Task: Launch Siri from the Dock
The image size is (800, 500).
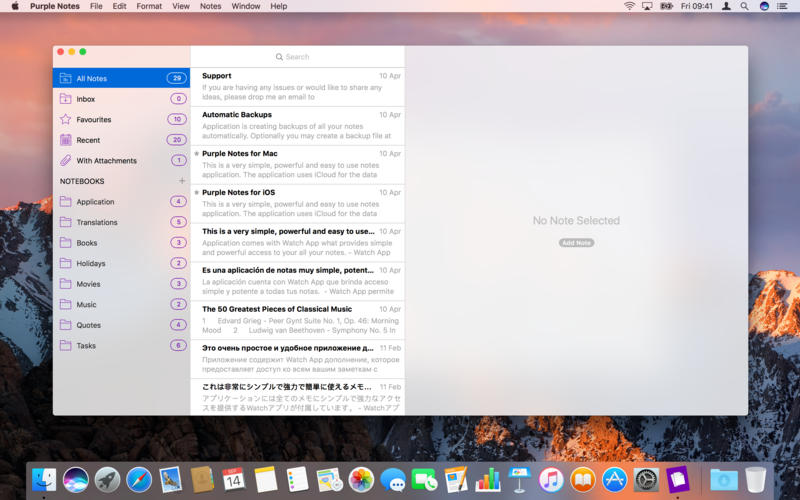Action: coord(76,480)
